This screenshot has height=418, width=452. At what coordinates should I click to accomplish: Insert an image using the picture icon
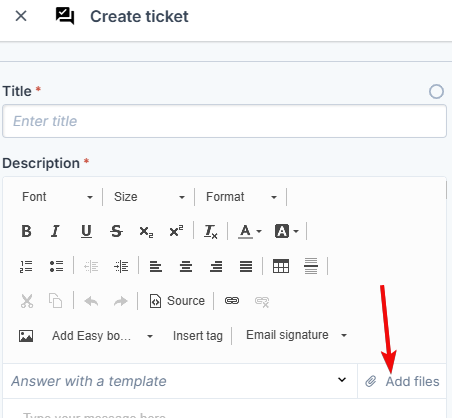26,336
